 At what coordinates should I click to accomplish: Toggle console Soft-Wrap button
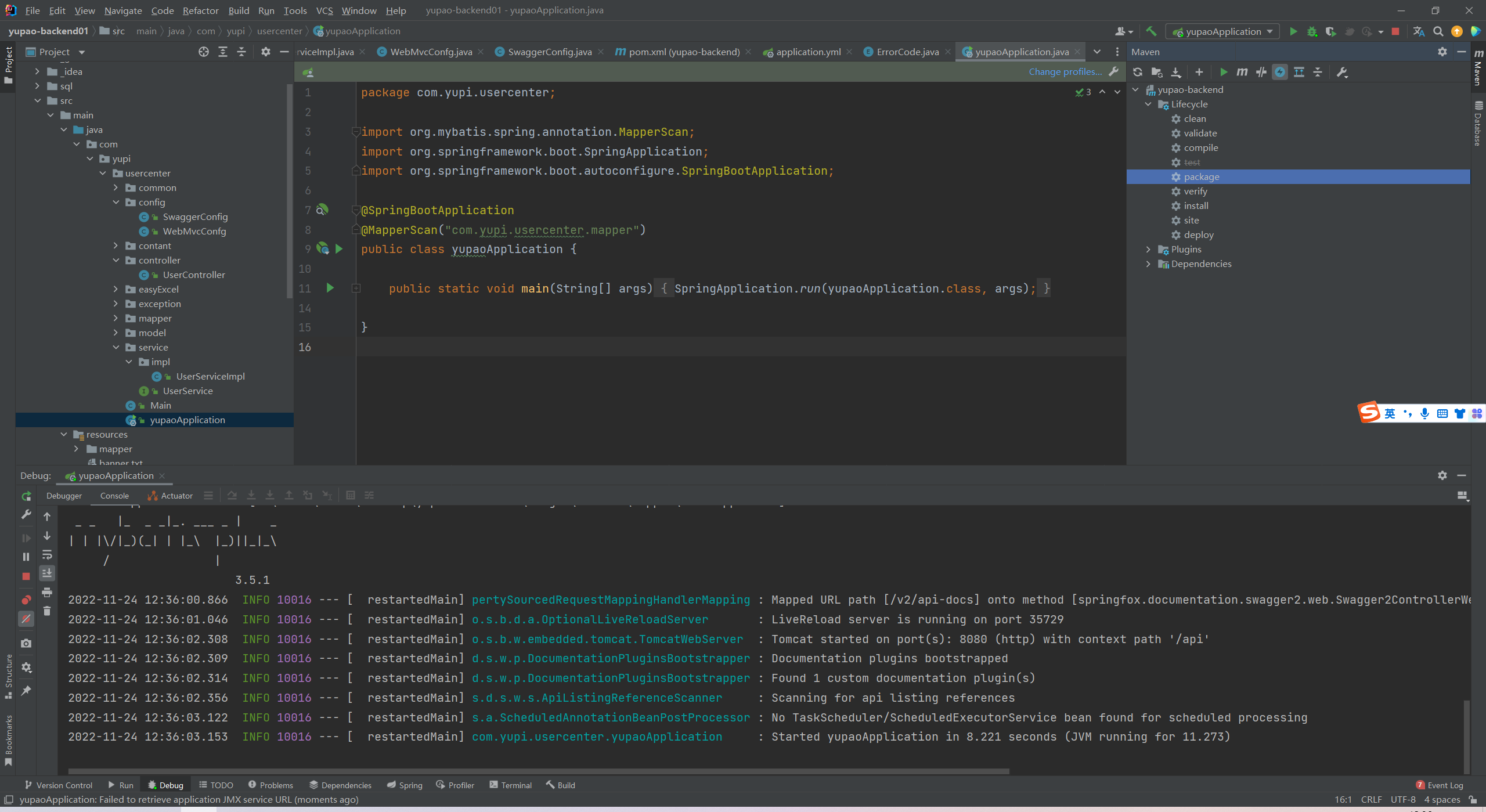tap(47, 555)
